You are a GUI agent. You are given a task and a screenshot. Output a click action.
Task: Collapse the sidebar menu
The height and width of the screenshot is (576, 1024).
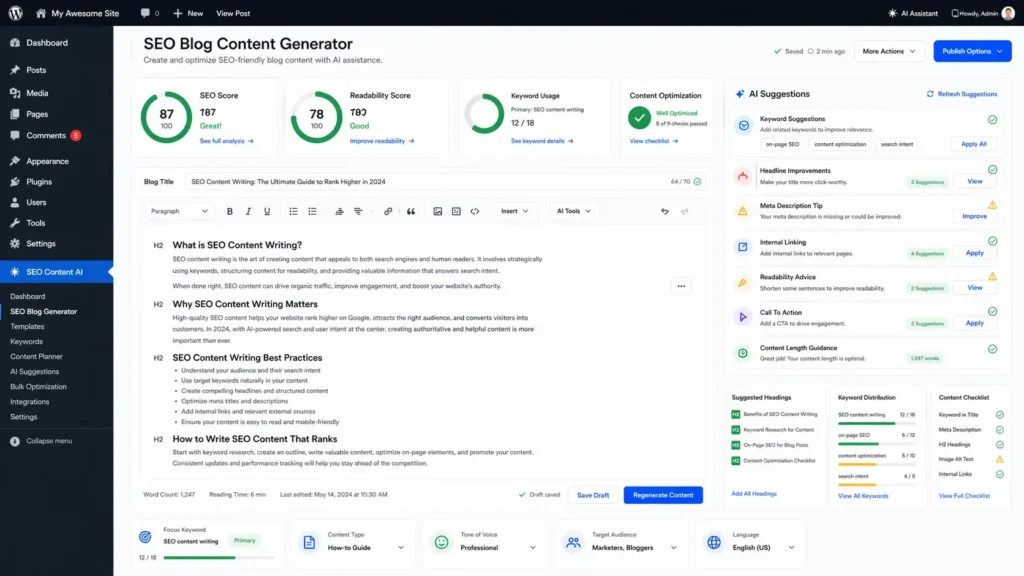[x=41, y=441]
